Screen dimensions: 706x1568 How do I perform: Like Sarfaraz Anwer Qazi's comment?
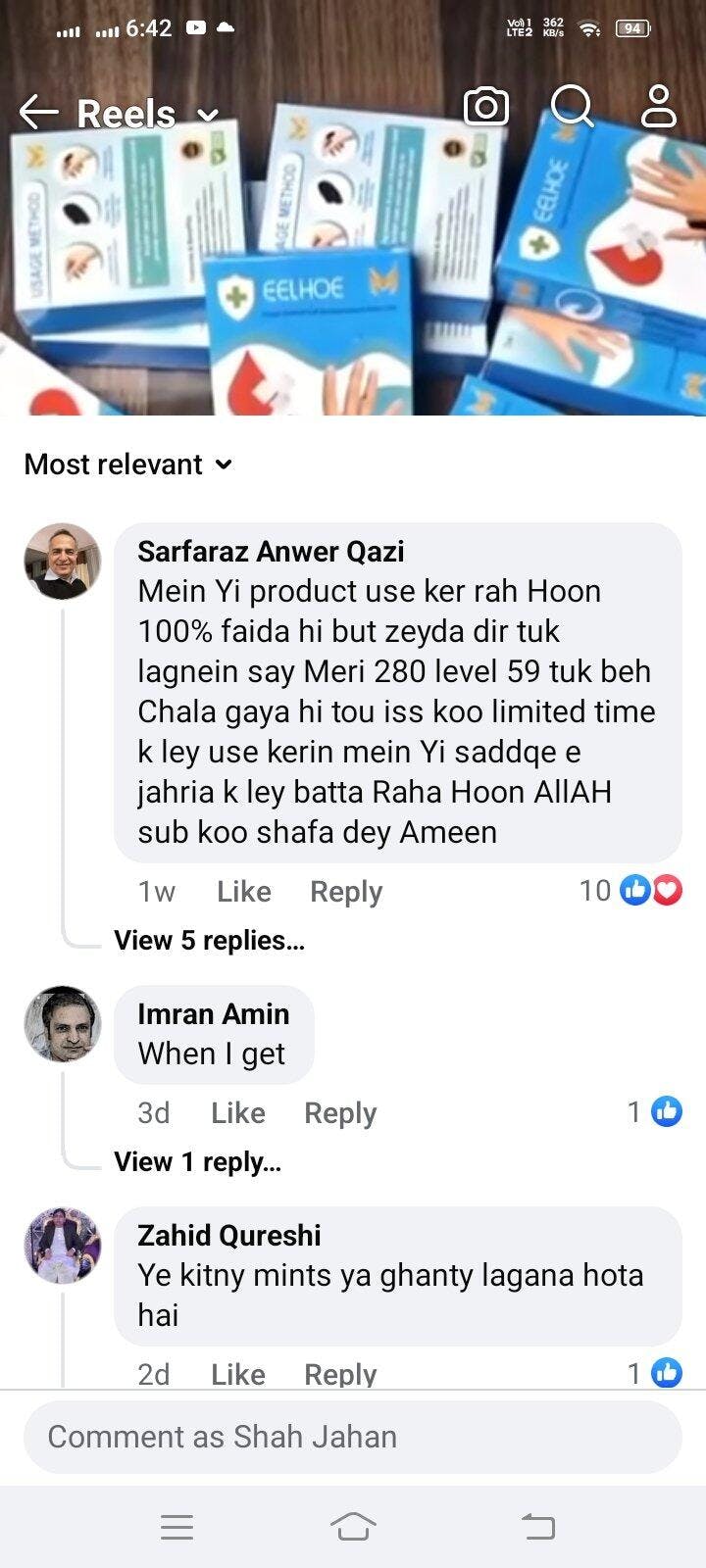coord(243,892)
